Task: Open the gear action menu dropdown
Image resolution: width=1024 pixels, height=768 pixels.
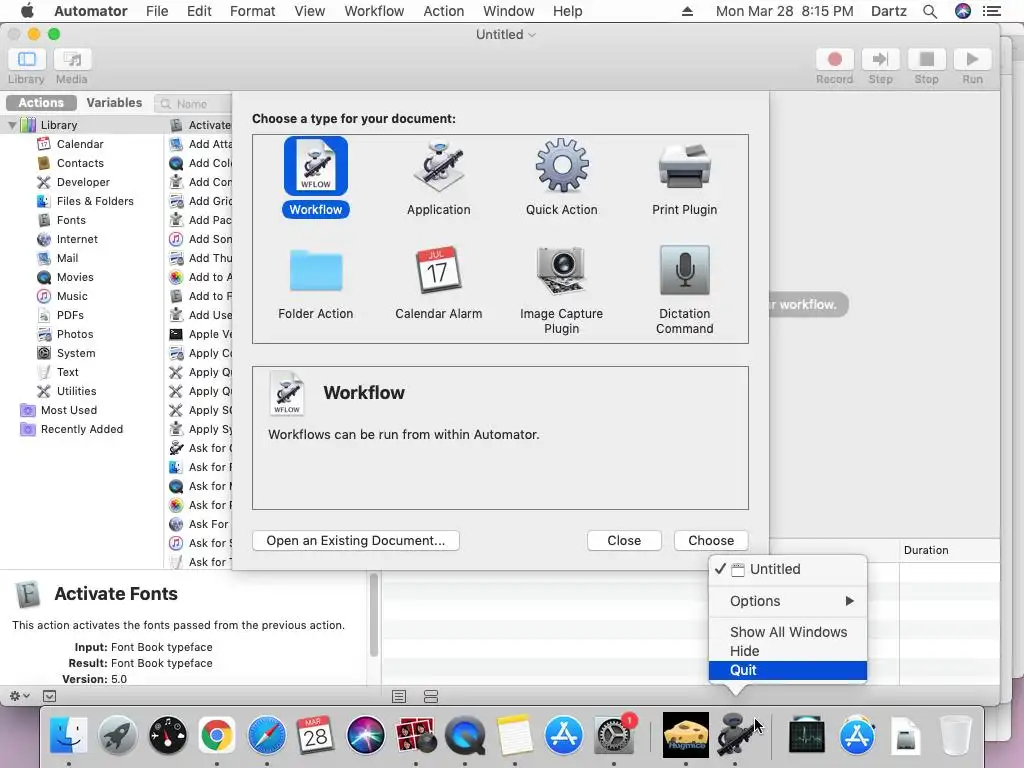Action: point(19,696)
